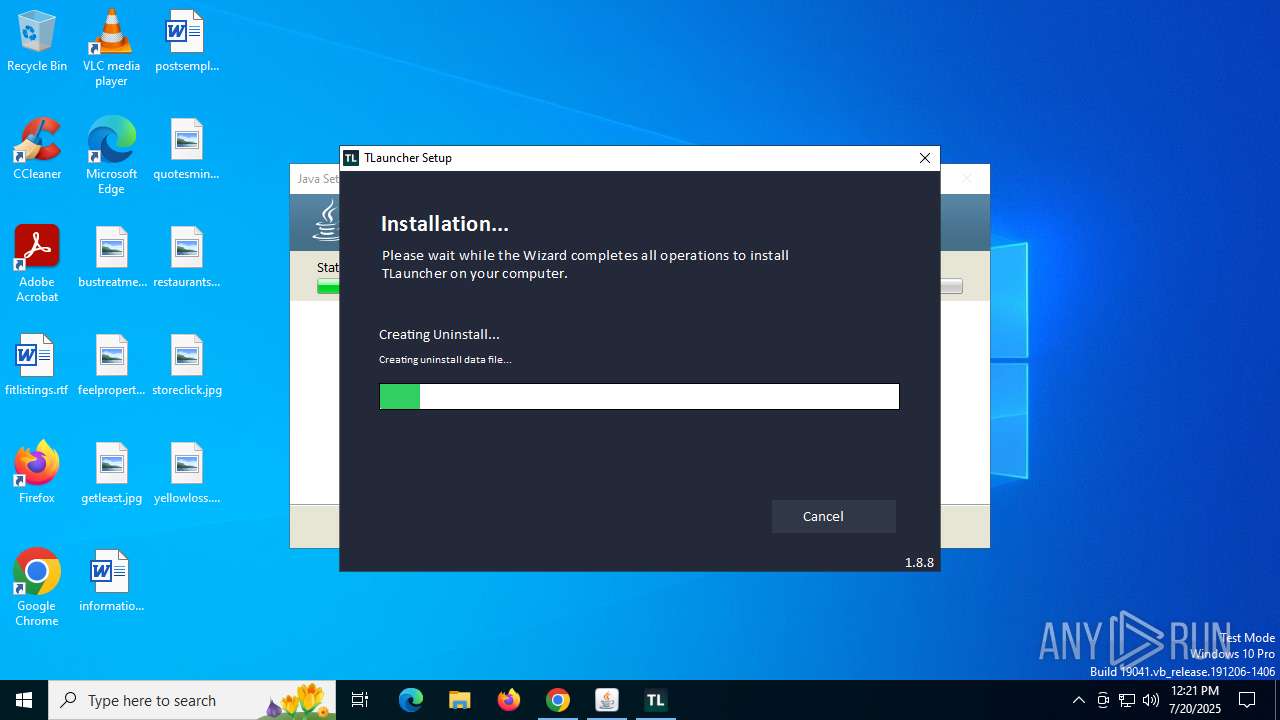
Task: Select the feelpropert image file
Action: click(112, 365)
